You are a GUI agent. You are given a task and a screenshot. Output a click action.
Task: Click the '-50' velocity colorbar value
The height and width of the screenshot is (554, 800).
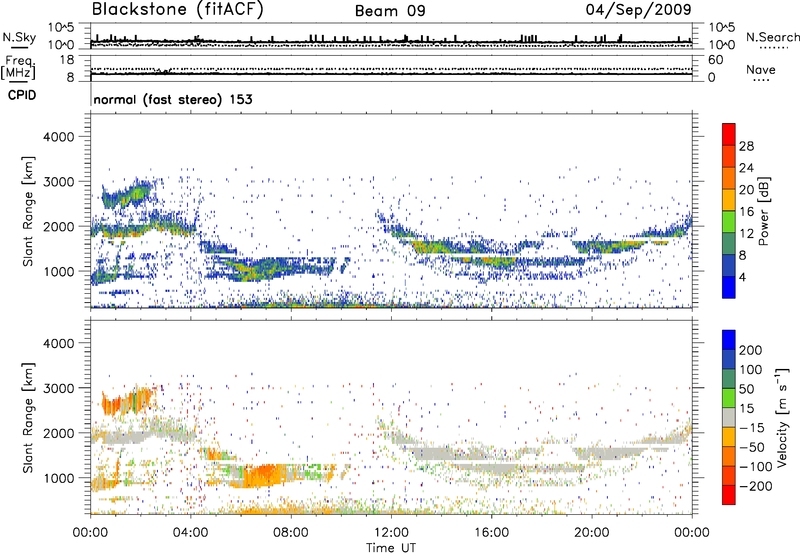point(752,448)
